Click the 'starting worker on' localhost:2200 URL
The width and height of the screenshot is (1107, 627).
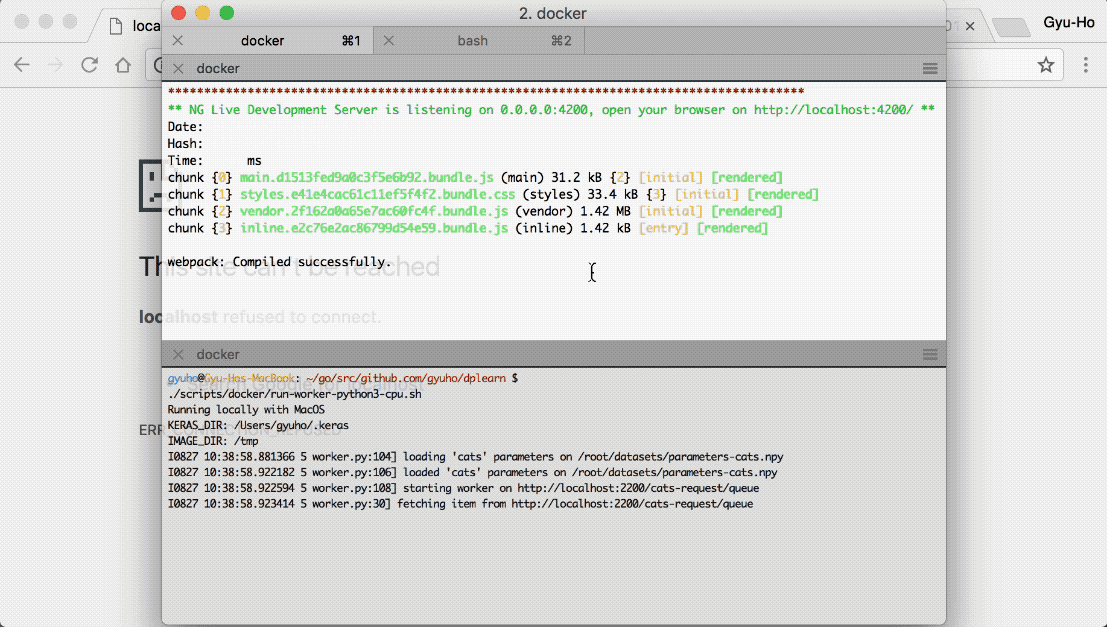click(x=638, y=488)
